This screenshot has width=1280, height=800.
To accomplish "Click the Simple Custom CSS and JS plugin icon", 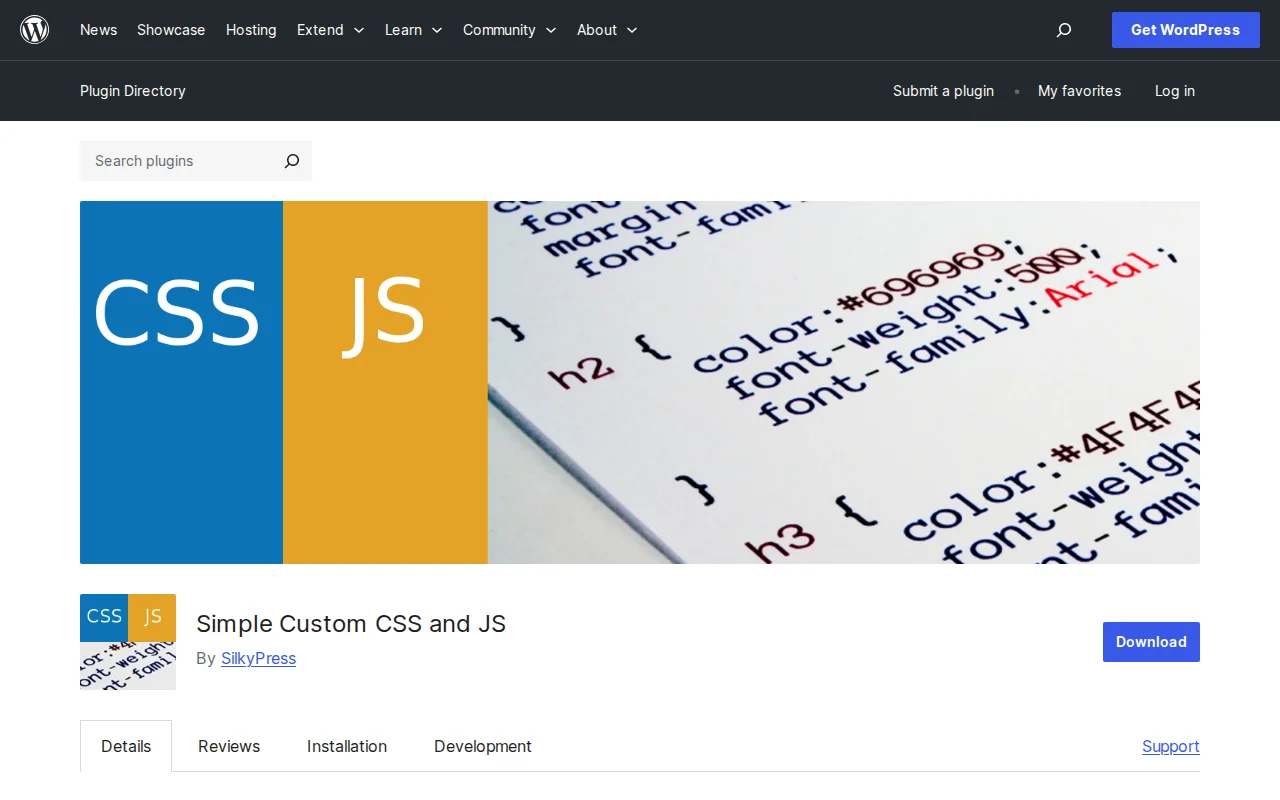I will click(x=127, y=642).
